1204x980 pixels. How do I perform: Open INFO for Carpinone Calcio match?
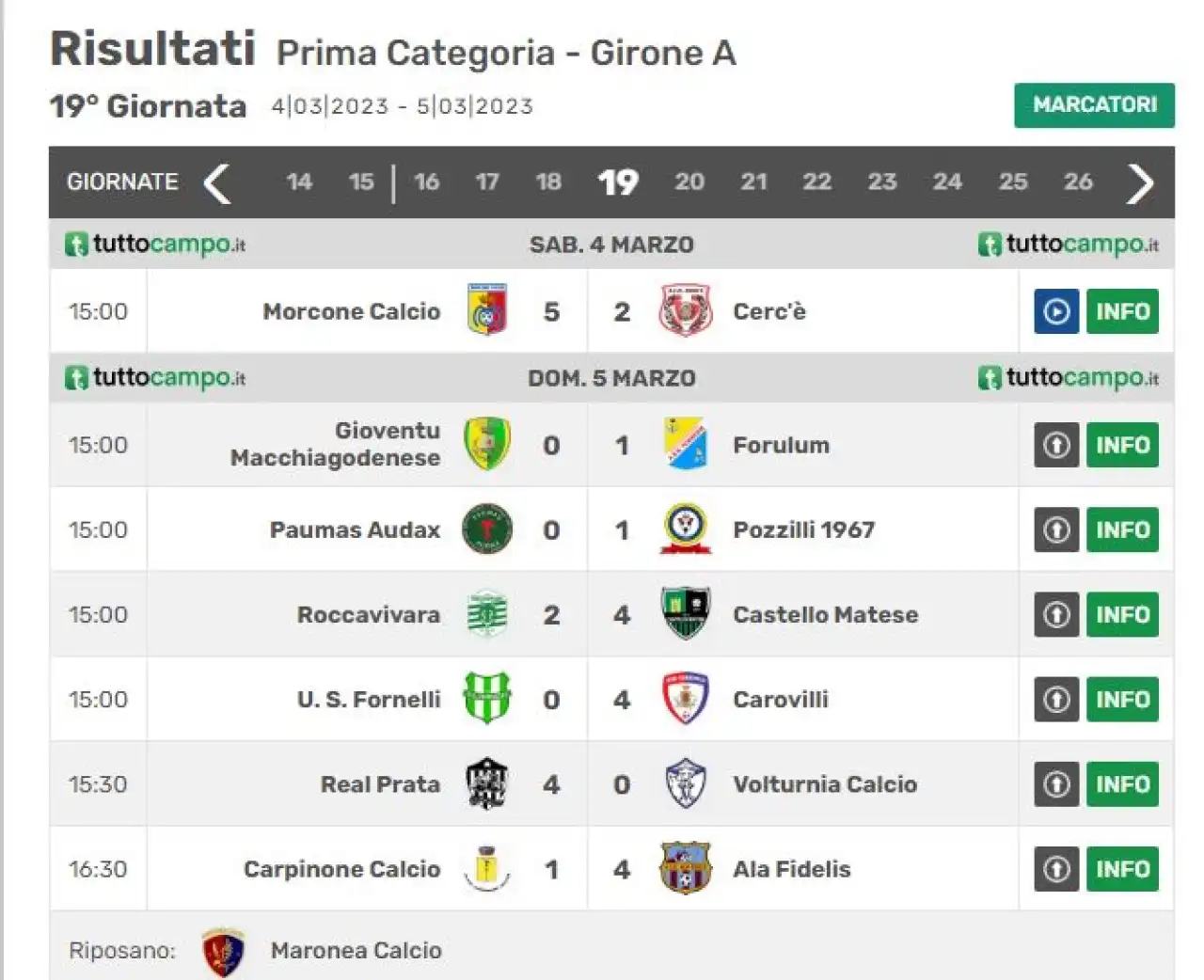[1122, 869]
